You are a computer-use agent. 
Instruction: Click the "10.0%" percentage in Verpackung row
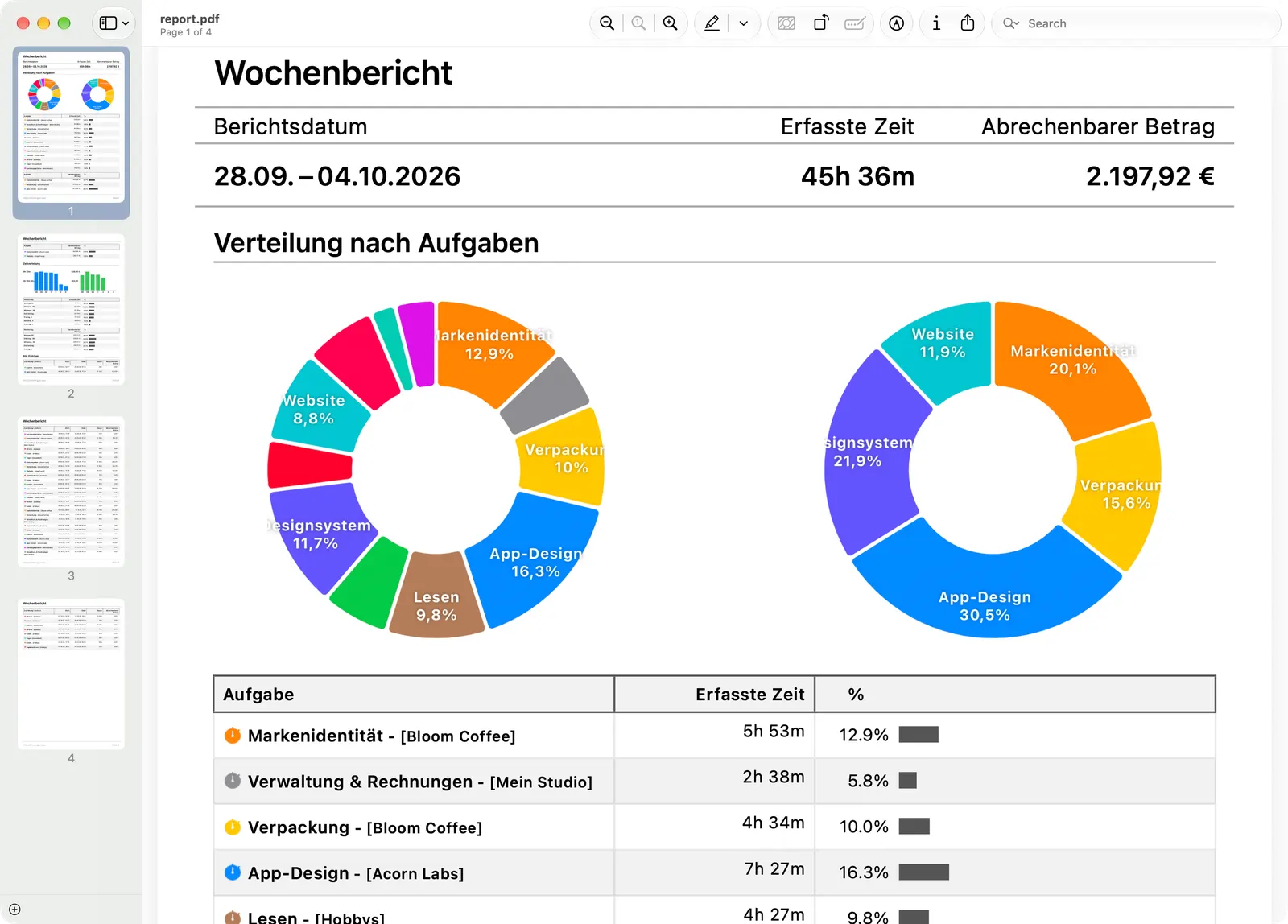tap(864, 827)
